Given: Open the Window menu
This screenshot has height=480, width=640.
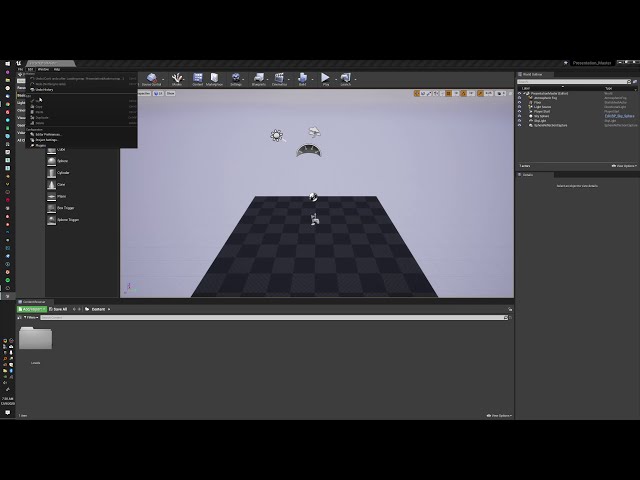Looking at the screenshot, I should [43, 69].
